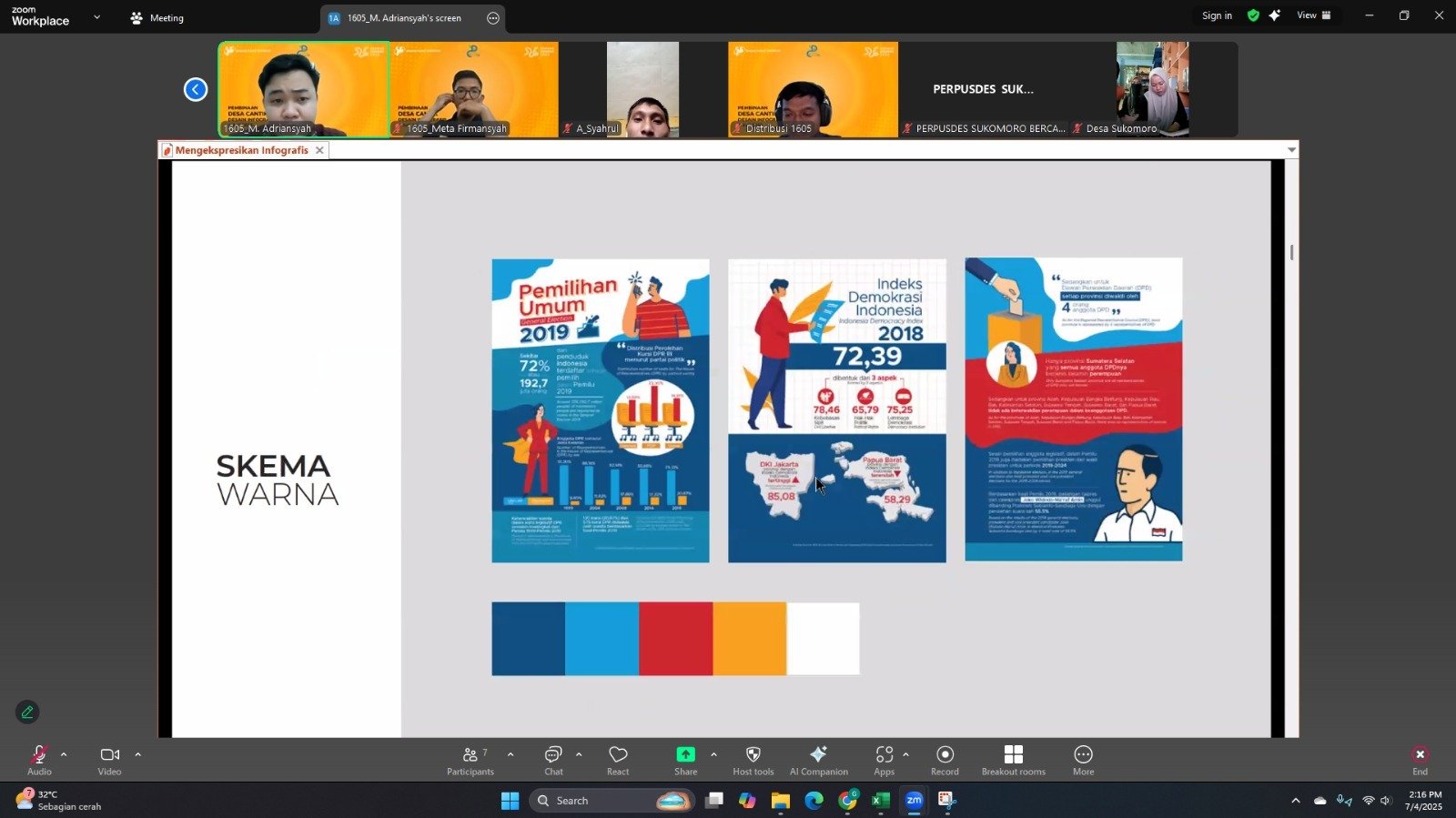This screenshot has height=818, width=1456.
Task: Open the Zoom Workplace dropdown chevron
Action: point(96,17)
